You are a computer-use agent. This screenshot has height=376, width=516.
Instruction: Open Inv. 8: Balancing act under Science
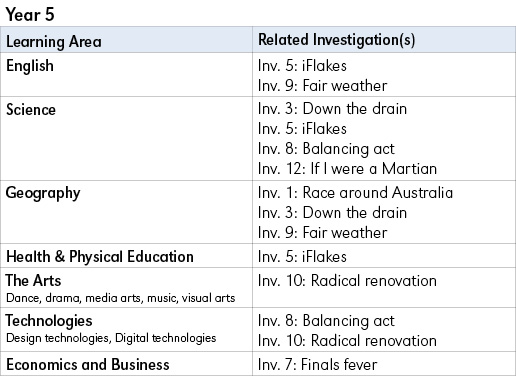click(x=326, y=149)
